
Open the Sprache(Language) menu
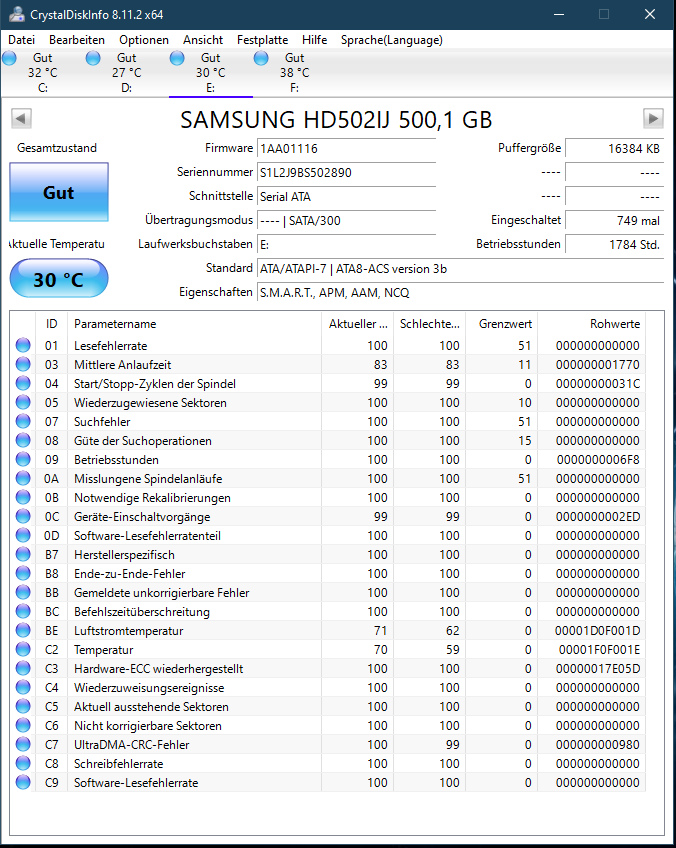pyautogui.click(x=392, y=39)
